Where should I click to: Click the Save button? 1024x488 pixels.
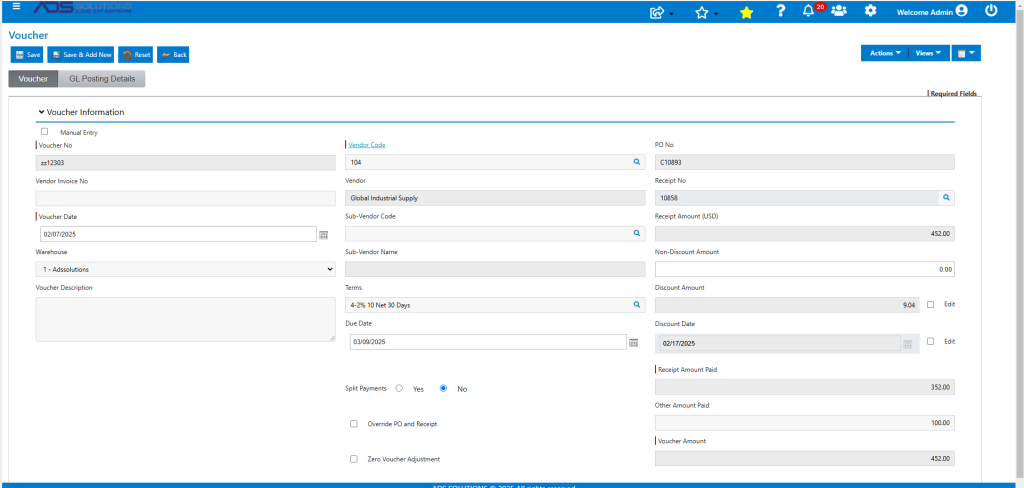click(27, 55)
